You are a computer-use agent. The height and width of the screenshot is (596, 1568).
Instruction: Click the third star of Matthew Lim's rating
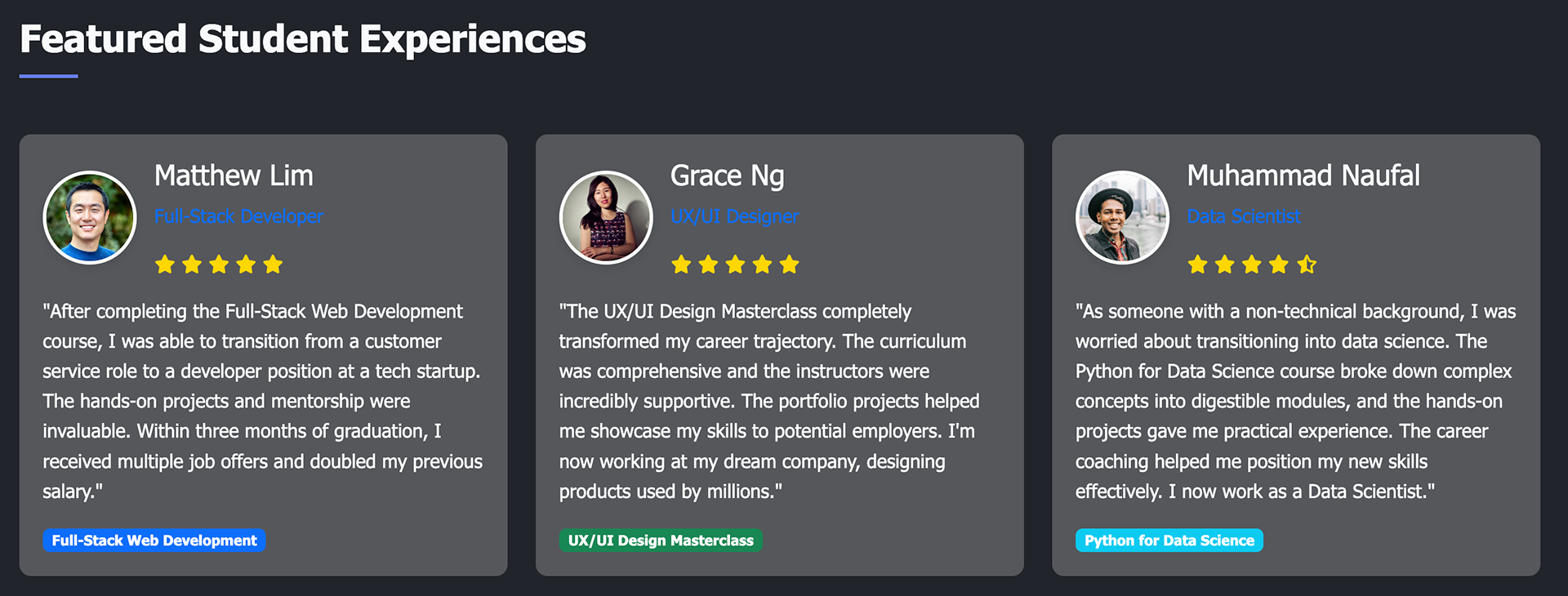click(x=219, y=265)
